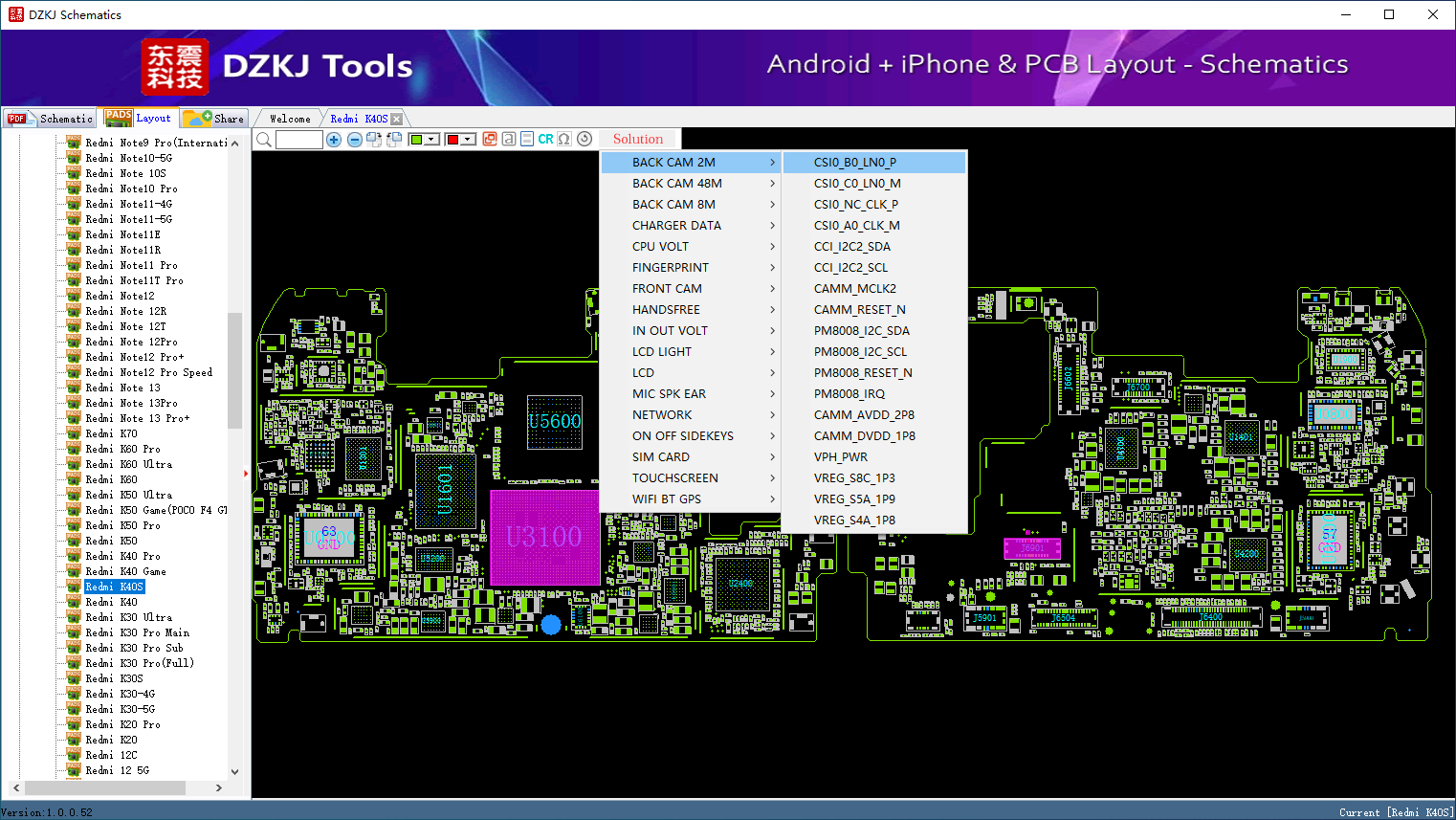Click the CR toolbar icon
1456x820 pixels.
point(545,139)
